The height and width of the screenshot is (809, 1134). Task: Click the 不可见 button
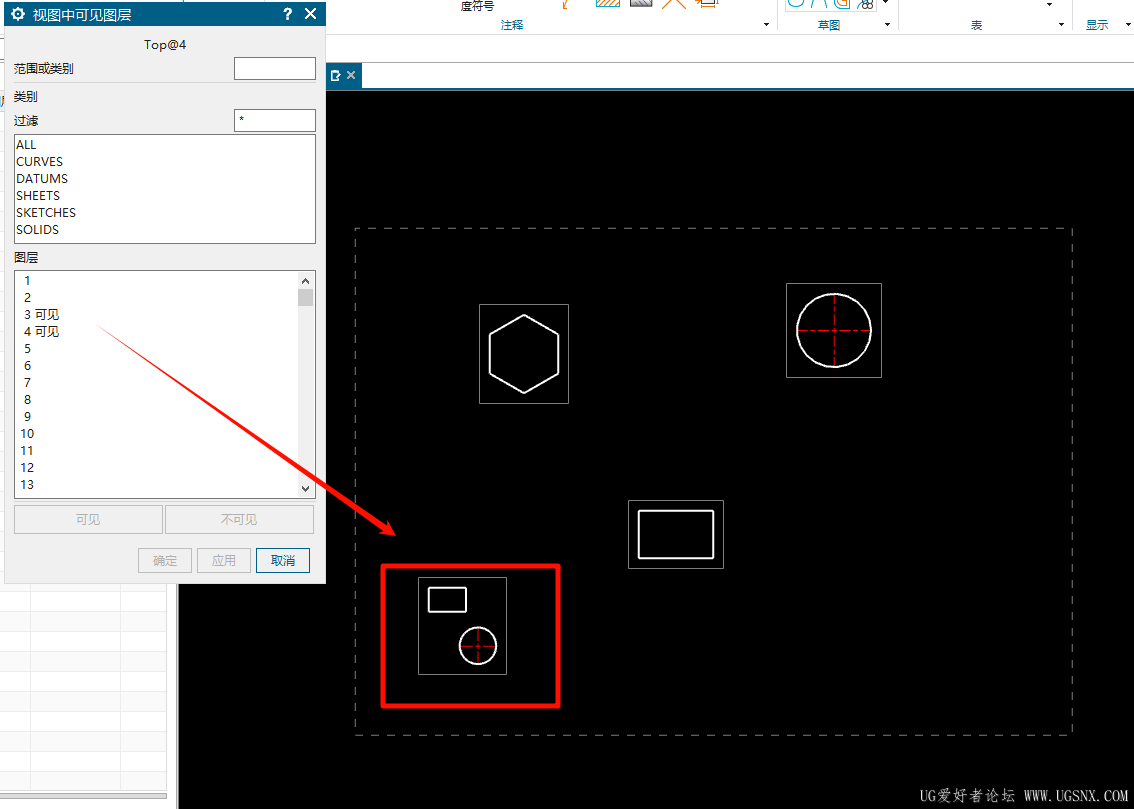click(x=239, y=519)
